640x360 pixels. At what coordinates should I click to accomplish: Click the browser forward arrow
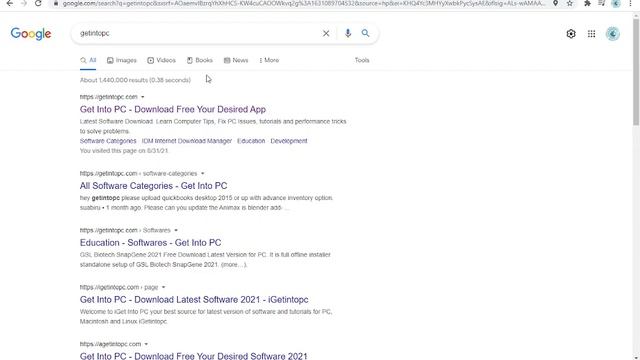24,3
